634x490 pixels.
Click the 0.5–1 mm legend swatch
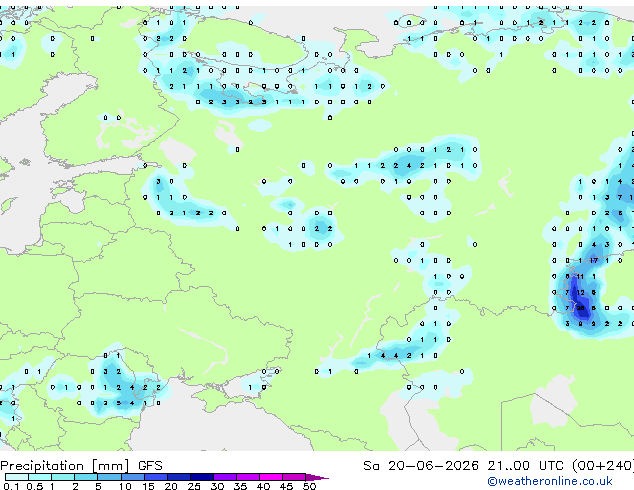(40, 477)
